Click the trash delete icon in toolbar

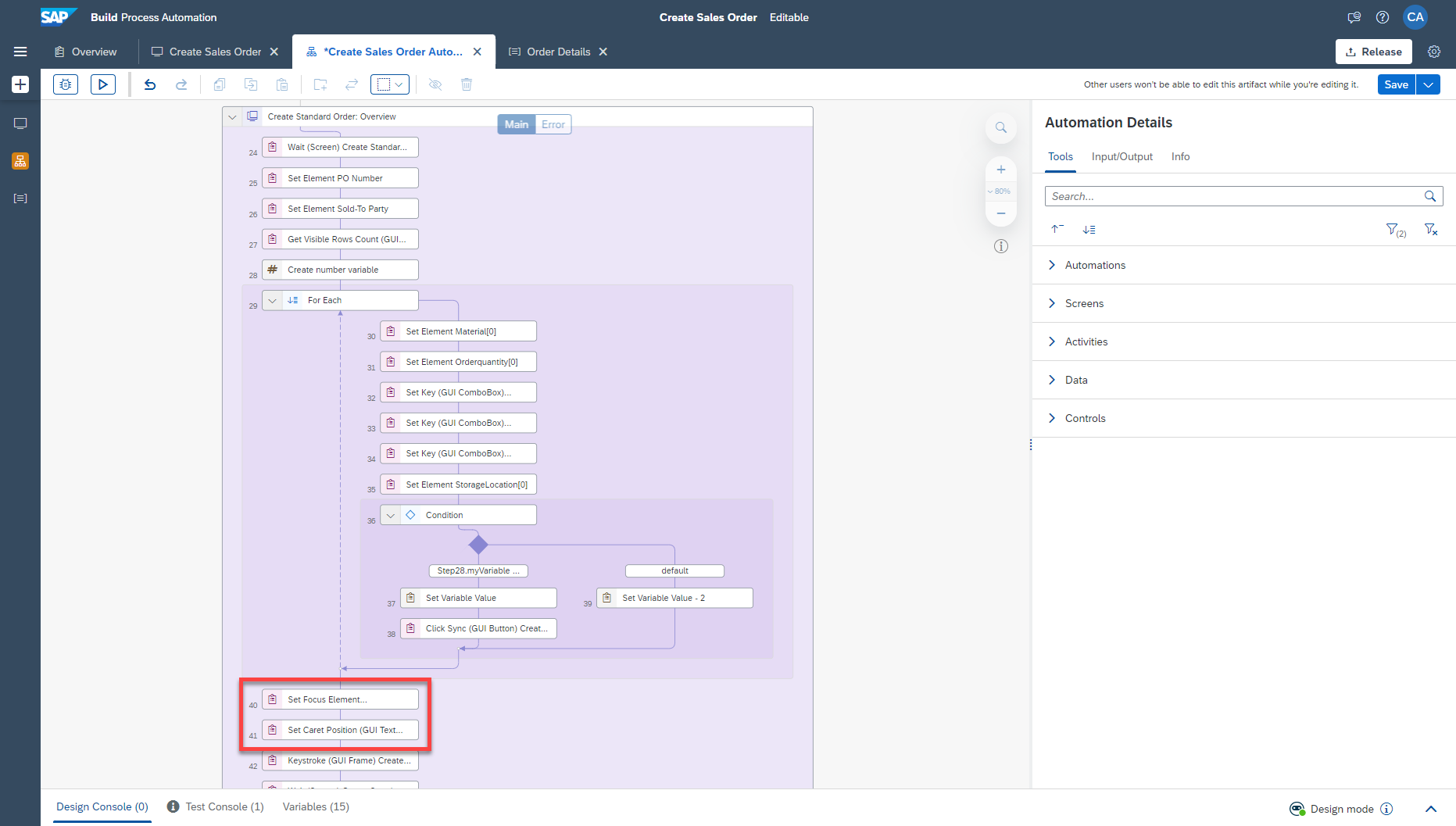467,84
